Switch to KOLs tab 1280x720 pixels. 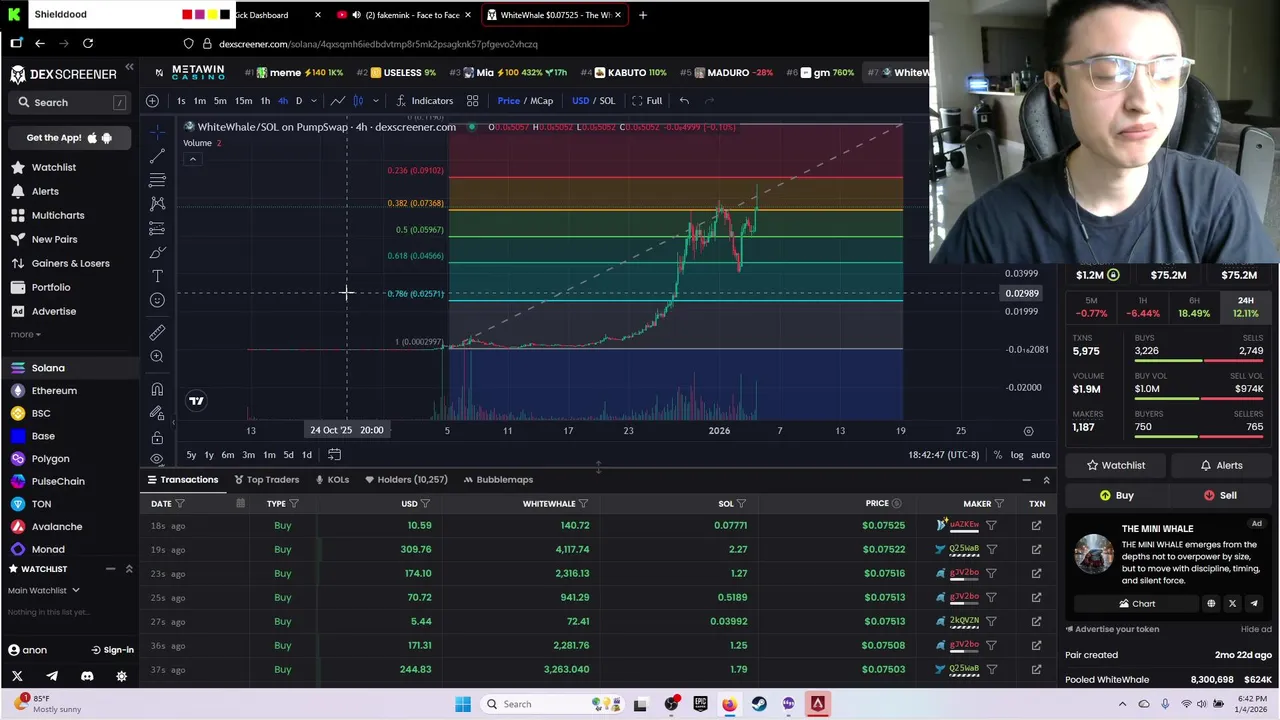click(x=331, y=480)
